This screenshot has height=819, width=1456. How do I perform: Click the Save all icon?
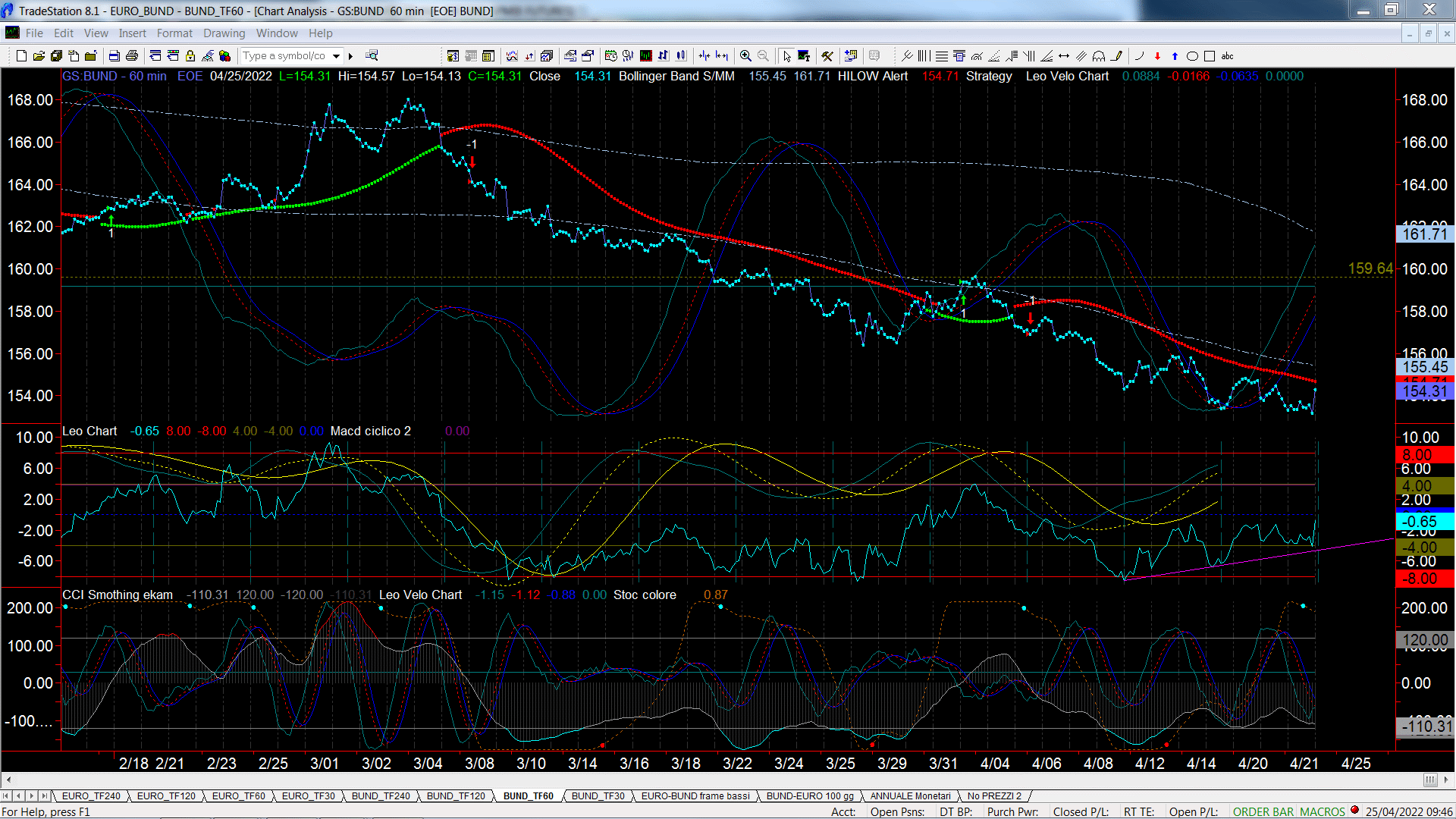pyautogui.click(x=56, y=56)
